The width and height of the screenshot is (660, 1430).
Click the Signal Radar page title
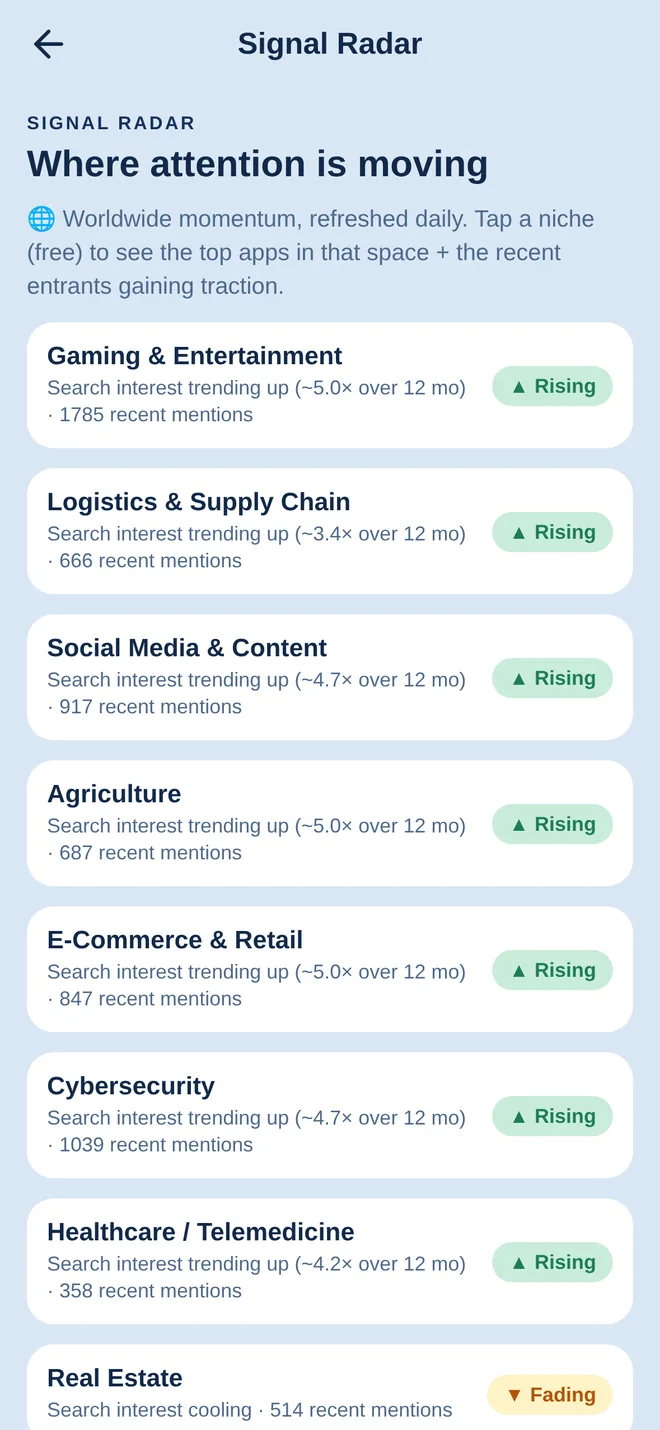coord(330,44)
